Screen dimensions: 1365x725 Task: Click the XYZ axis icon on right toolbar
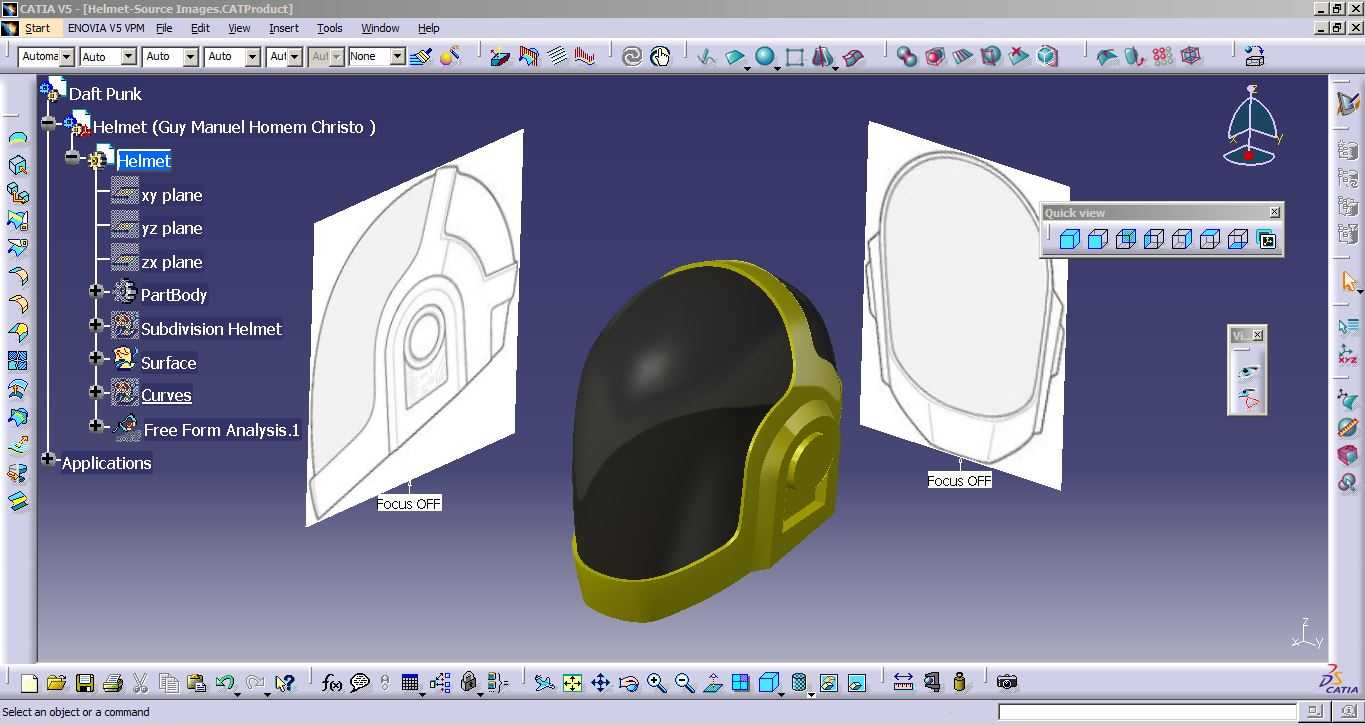tap(1348, 355)
